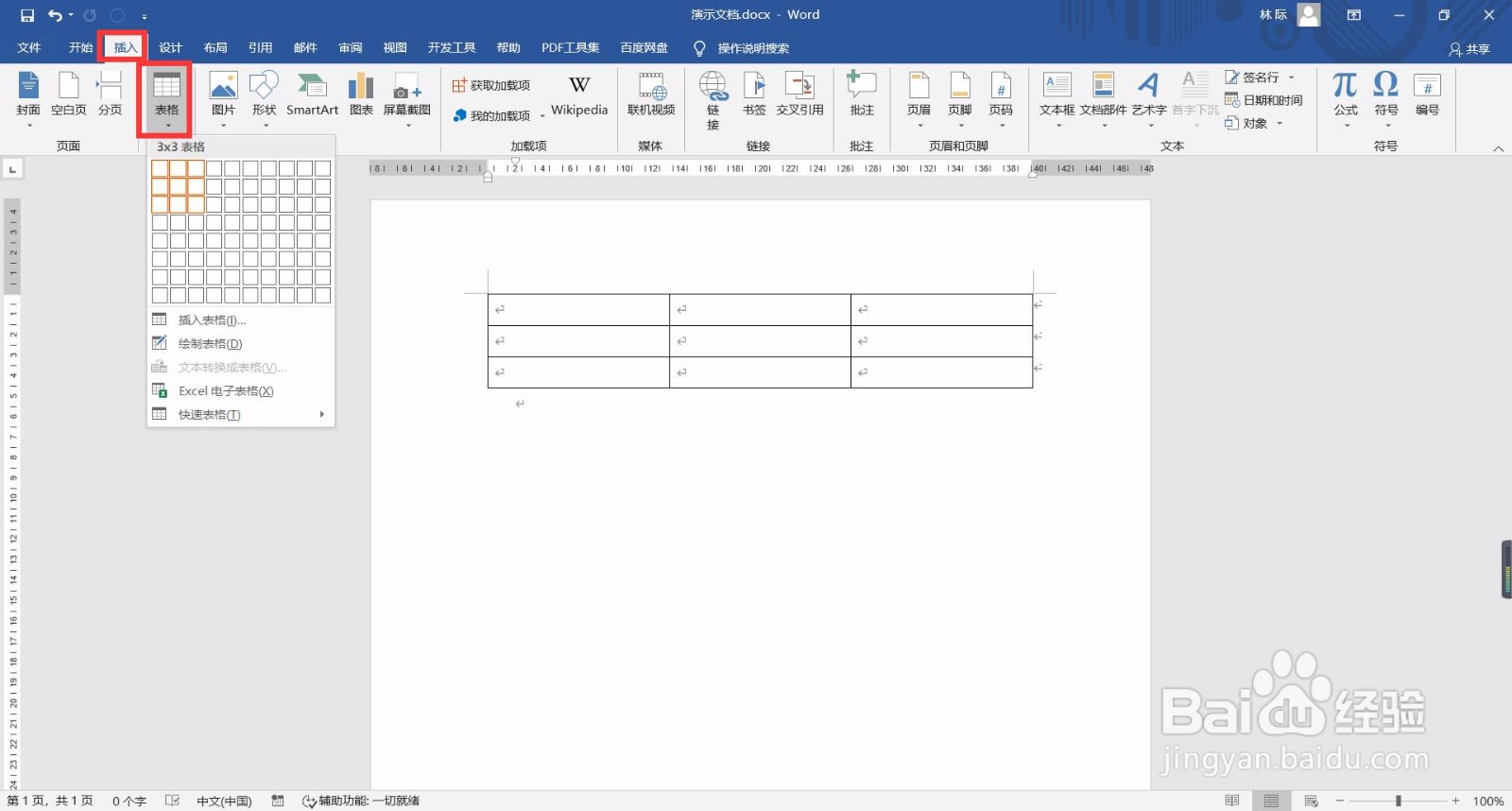Click the Save icon in title bar

[27, 15]
